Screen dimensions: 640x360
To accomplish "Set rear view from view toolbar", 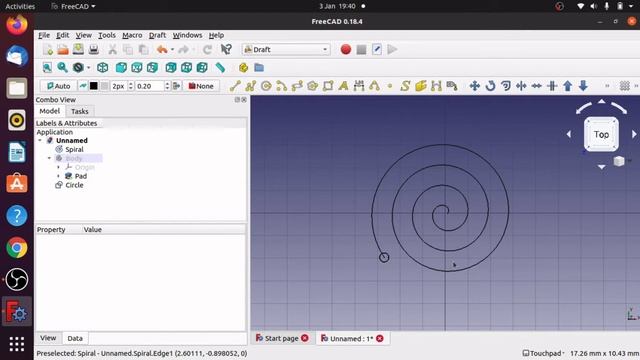I will 171,68.
